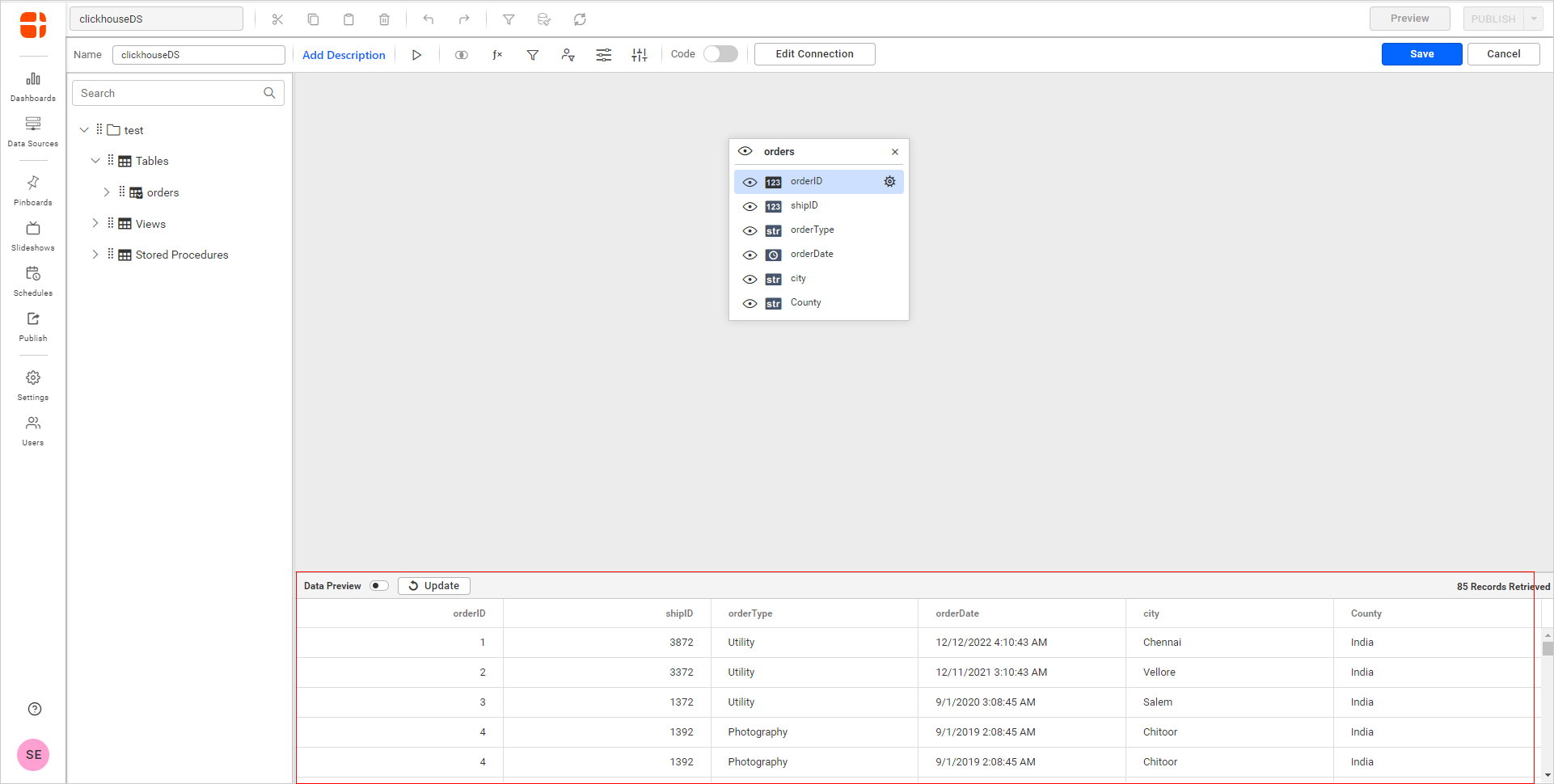Click the join toggle icon next to play
1554x784 pixels.
coord(462,55)
